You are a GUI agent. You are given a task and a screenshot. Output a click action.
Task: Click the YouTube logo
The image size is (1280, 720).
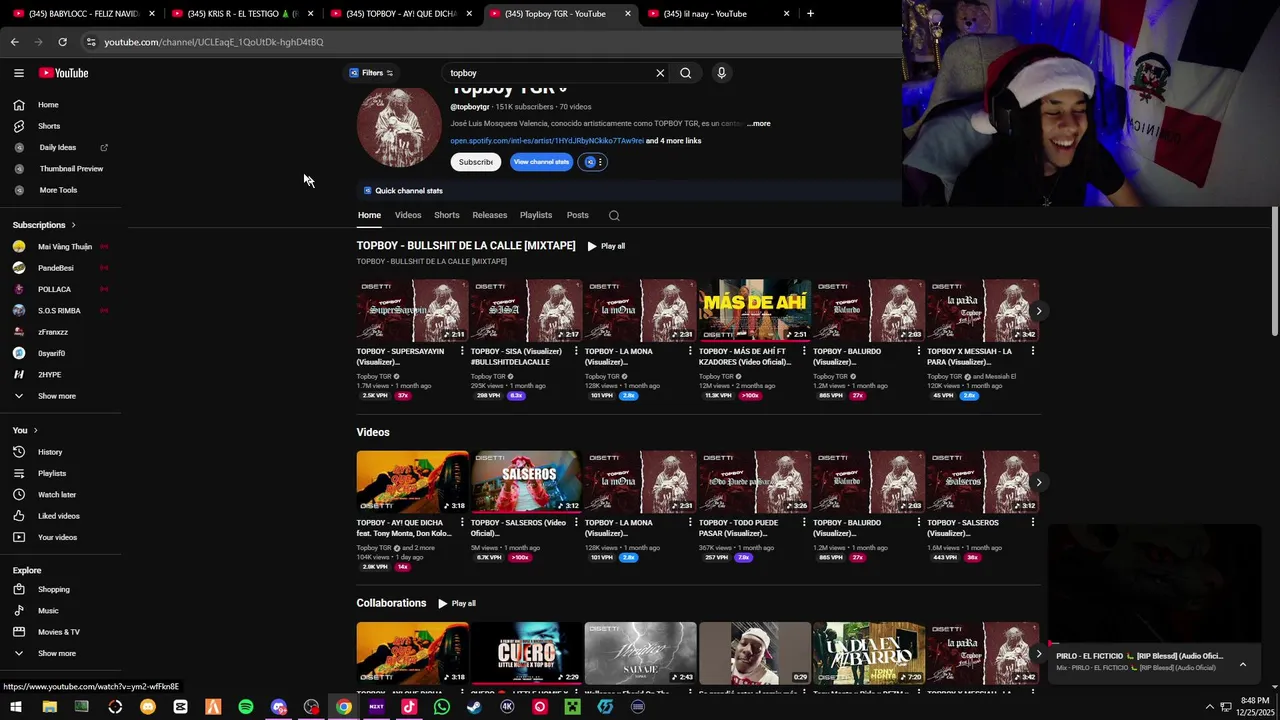coord(64,73)
